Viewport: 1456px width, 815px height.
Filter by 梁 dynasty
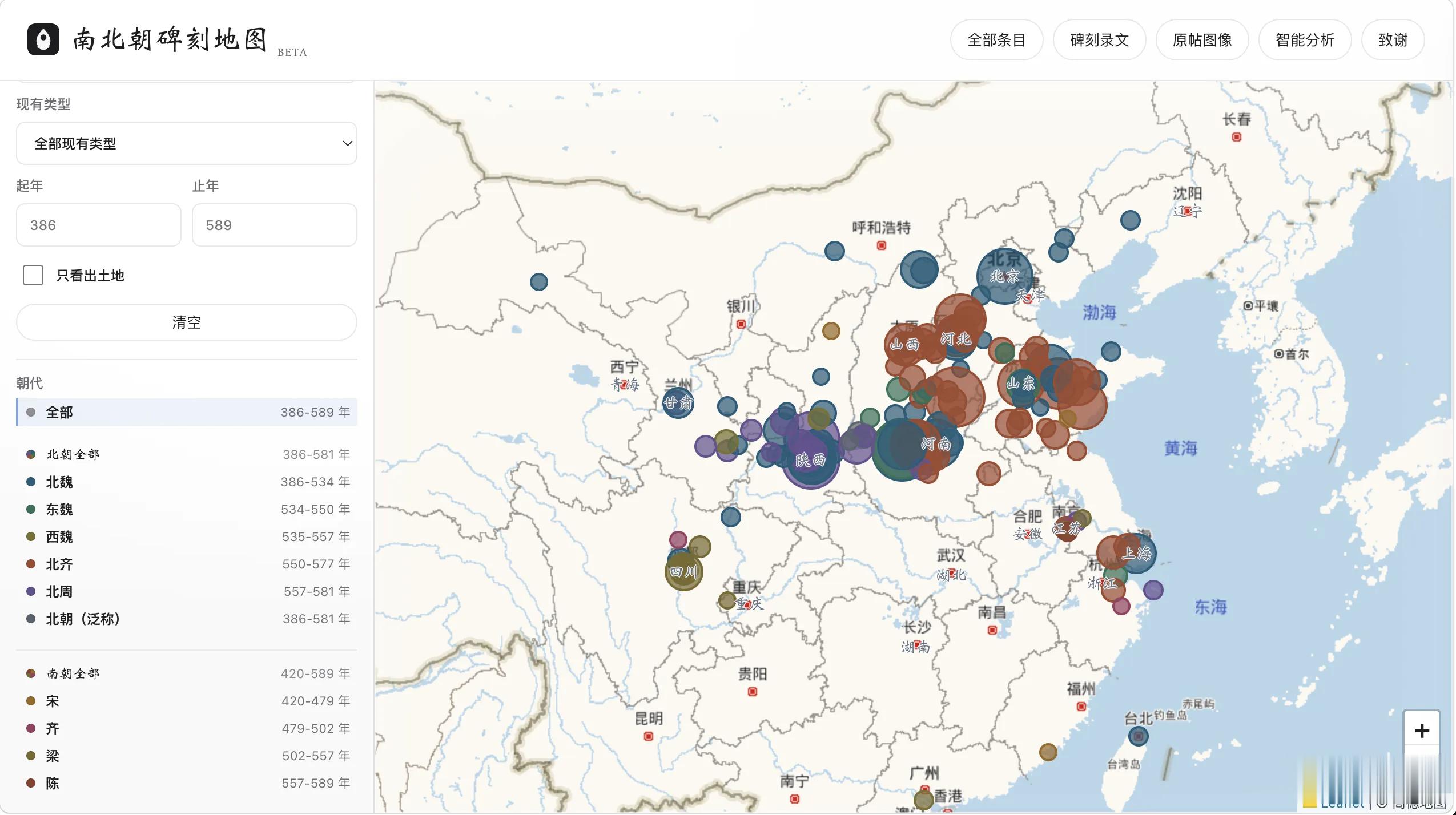[187, 756]
